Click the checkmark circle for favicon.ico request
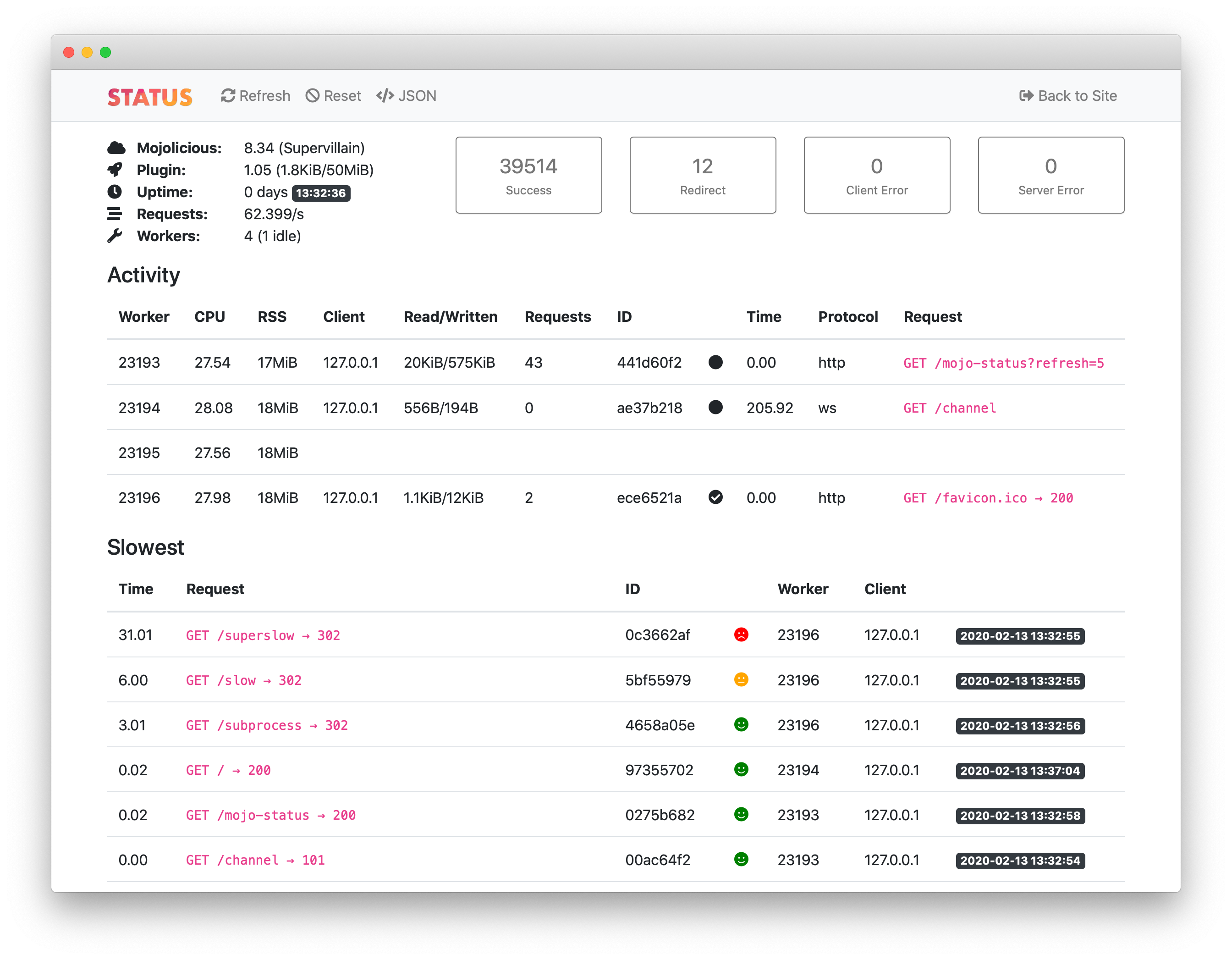Screen dimensions: 1232x960 pyautogui.click(x=715, y=497)
